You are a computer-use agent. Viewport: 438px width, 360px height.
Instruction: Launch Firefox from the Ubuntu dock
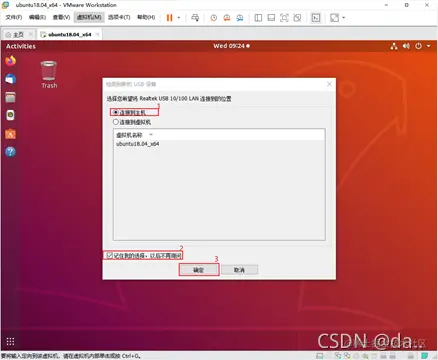pyautogui.click(x=11, y=61)
